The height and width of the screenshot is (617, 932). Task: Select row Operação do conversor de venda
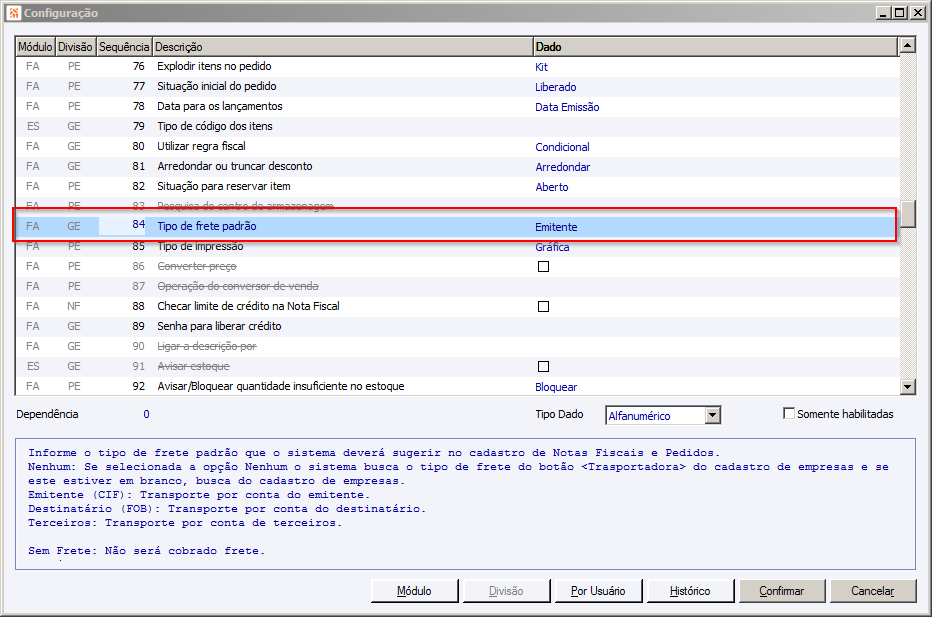pos(456,286)
